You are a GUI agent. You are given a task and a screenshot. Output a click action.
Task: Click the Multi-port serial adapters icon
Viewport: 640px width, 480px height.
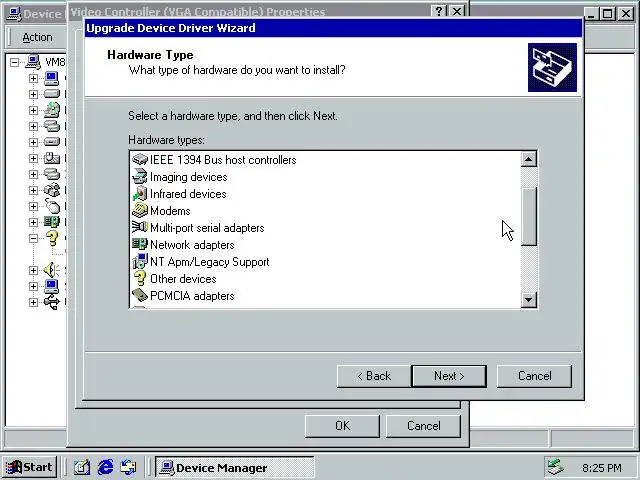tap(140, 227)
